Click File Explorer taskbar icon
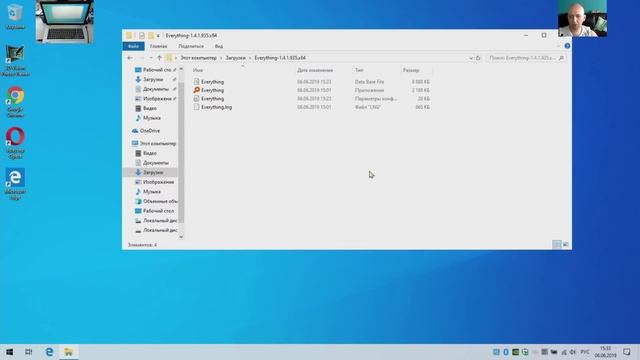 point(69,352)
